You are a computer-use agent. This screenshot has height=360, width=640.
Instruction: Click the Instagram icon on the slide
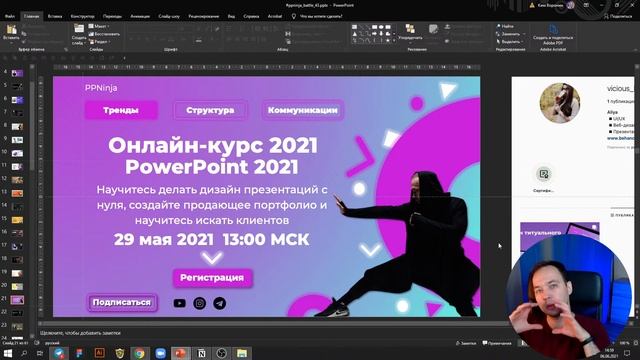tap(200, 303)
